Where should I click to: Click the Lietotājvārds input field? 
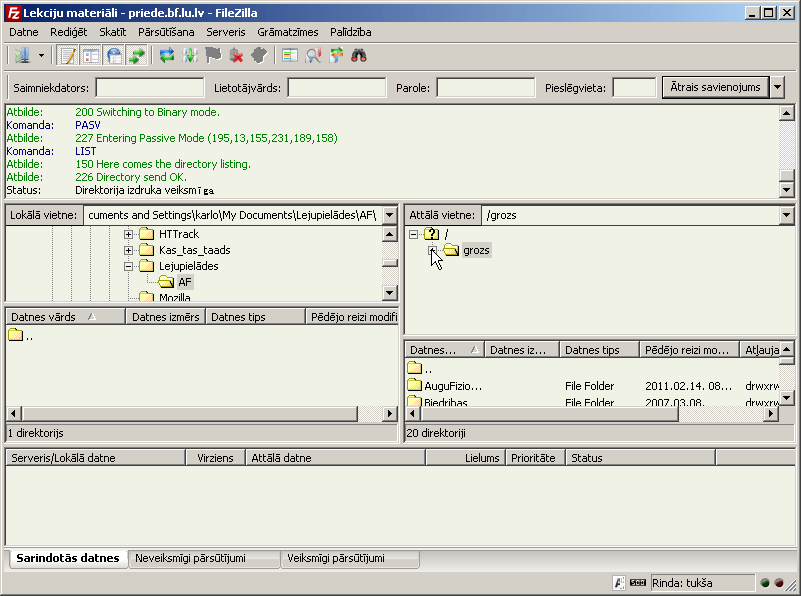tap(337, 88)
